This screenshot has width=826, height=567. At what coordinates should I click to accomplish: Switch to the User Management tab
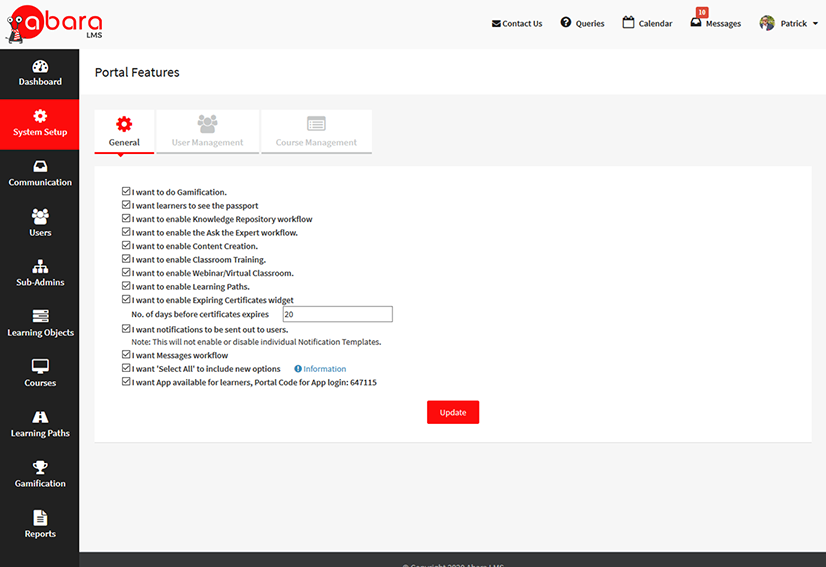(x=208, y=132)
